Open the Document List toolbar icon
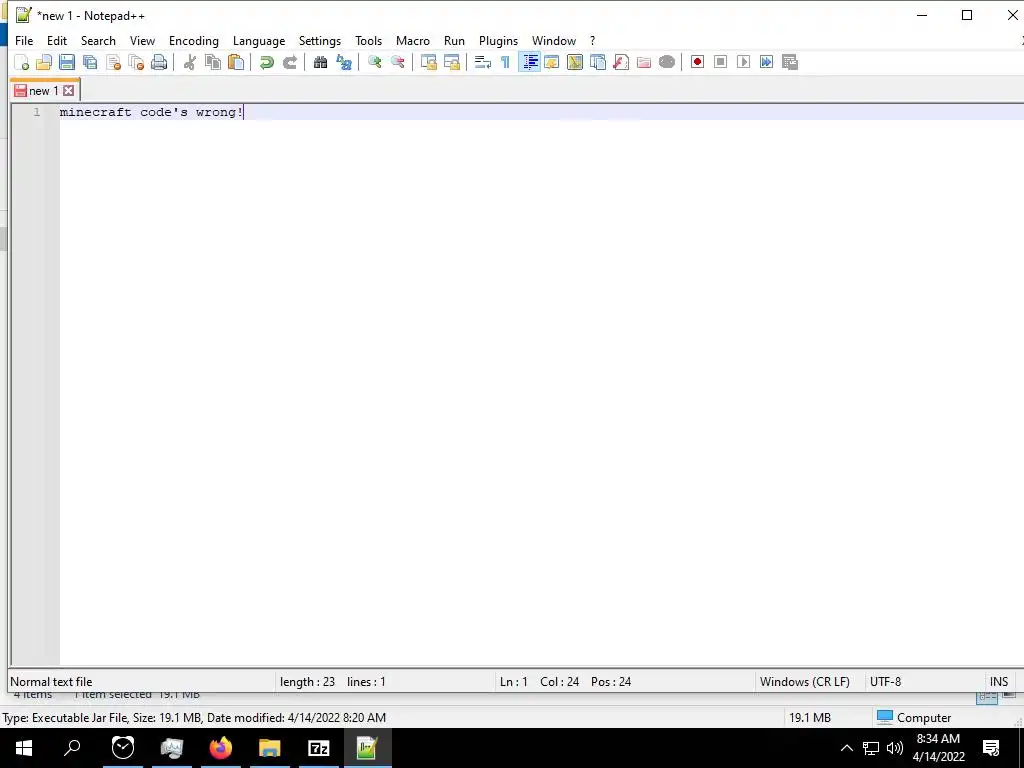1024x768 pixels. tap(598, 62)
